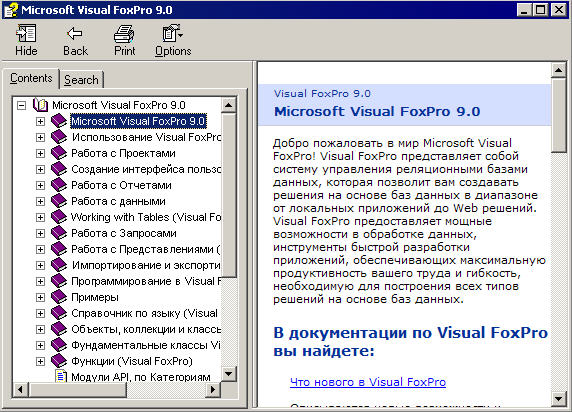Screen dimensions: 572x412
Task: Expand the Импортирование и экспорти node
Action: (x=40, y=265)
